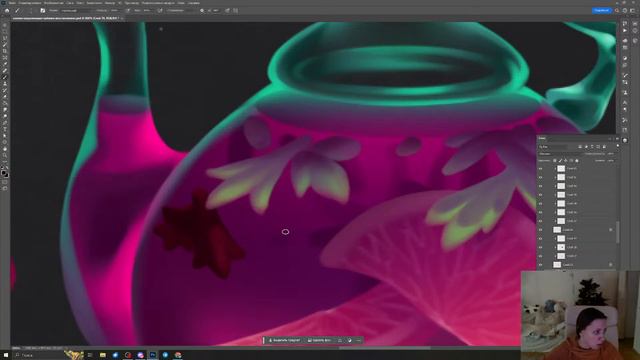
Task: Hide the layer with dark-dot thumbnail
Action: coord(541,247)
